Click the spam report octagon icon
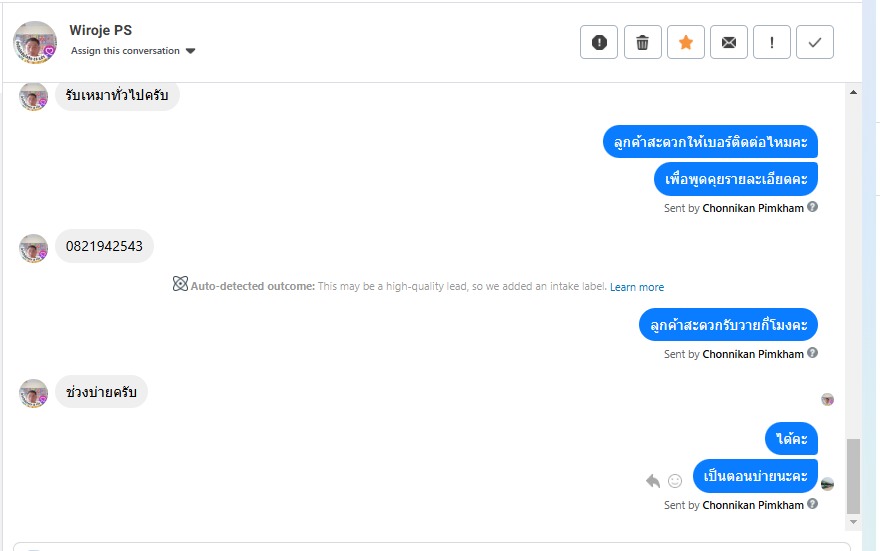 [x=599, y=42]
